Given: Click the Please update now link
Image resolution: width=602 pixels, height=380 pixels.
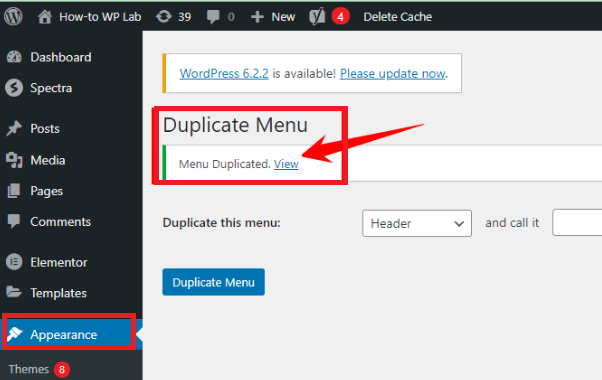Looking at the screenshot, I should 393,73.
